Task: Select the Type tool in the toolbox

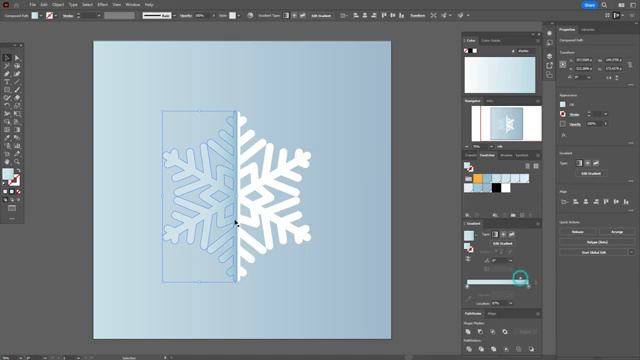Action: click(x=7, y=82)
